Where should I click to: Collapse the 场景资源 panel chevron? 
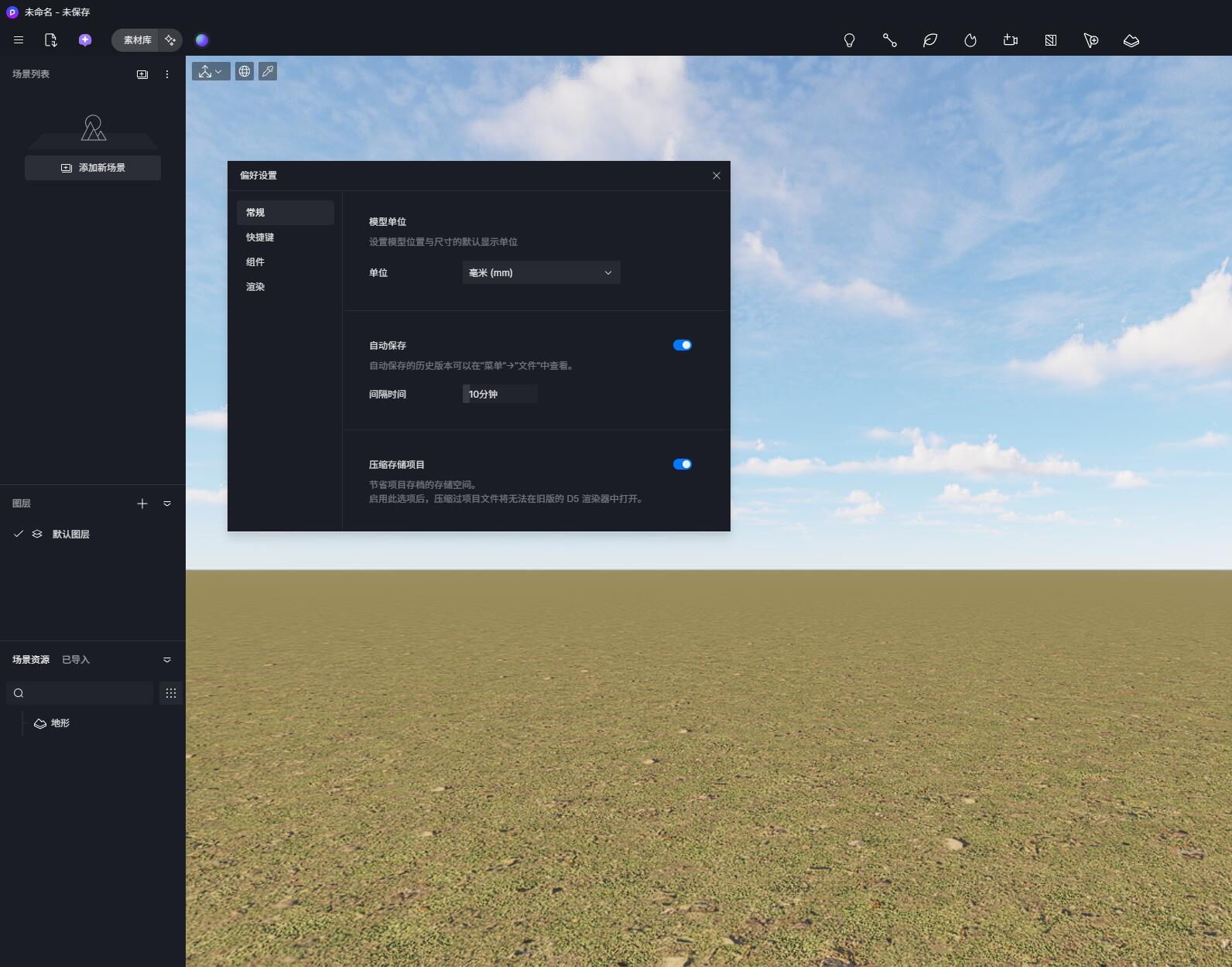click(167, 660)
